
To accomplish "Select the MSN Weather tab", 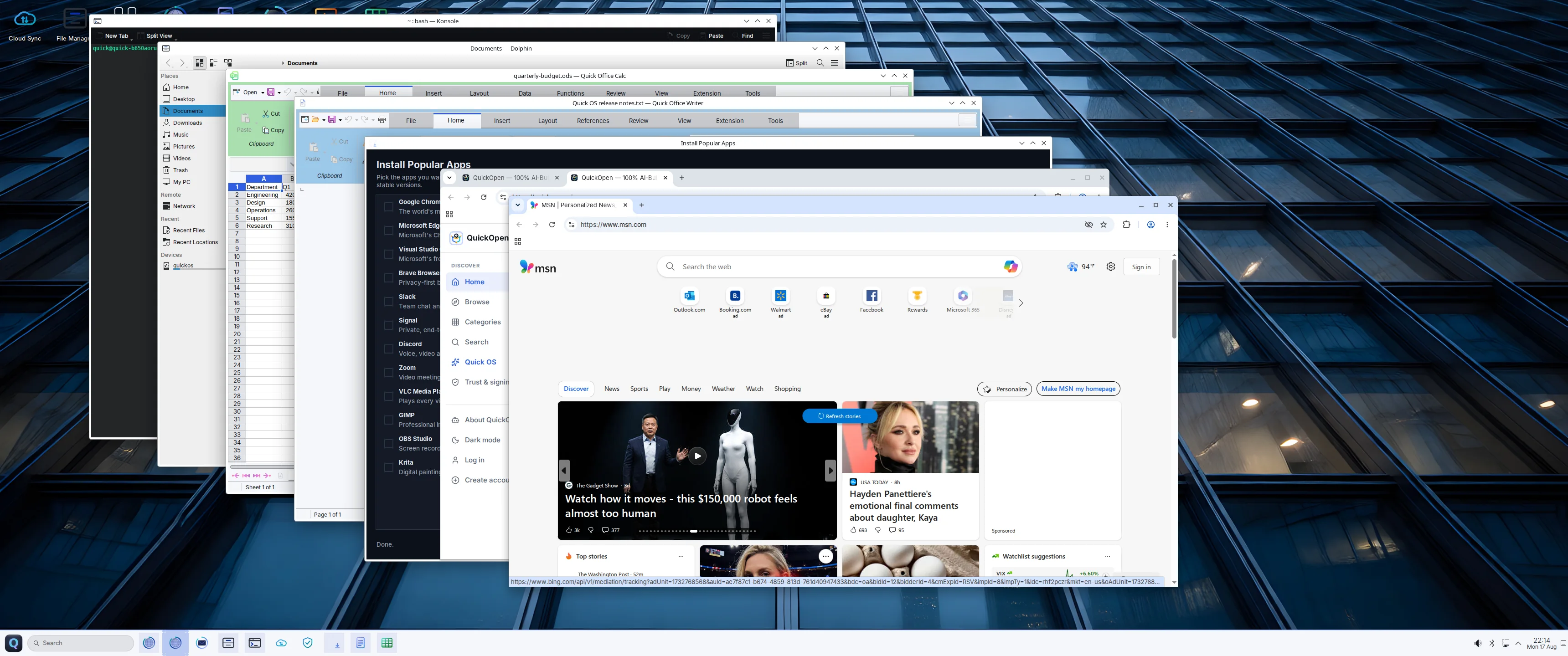I will (723, 389).
